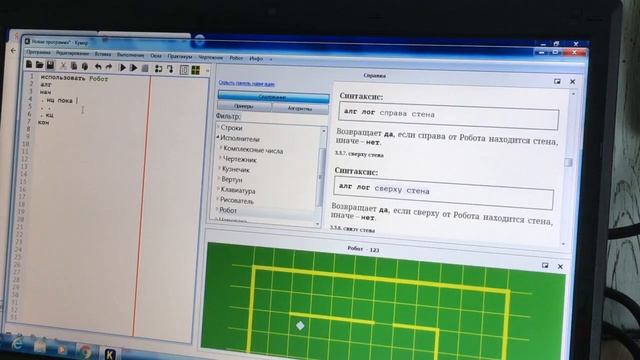
Task: Switch to the Алгоритмы help tab
Action: tap(300, 109)
